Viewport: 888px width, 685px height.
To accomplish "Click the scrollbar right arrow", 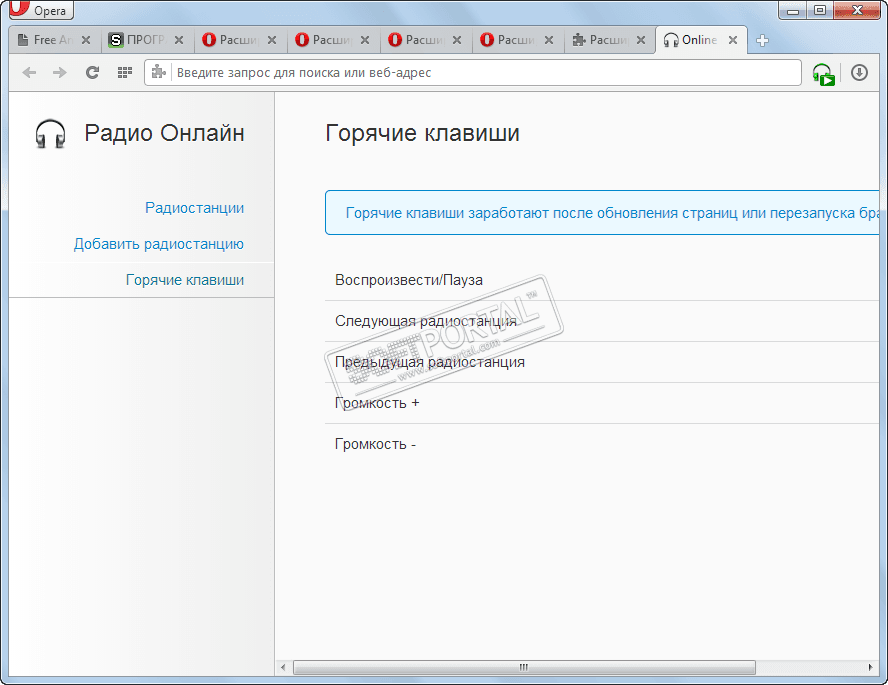I will tap(870, 667).
